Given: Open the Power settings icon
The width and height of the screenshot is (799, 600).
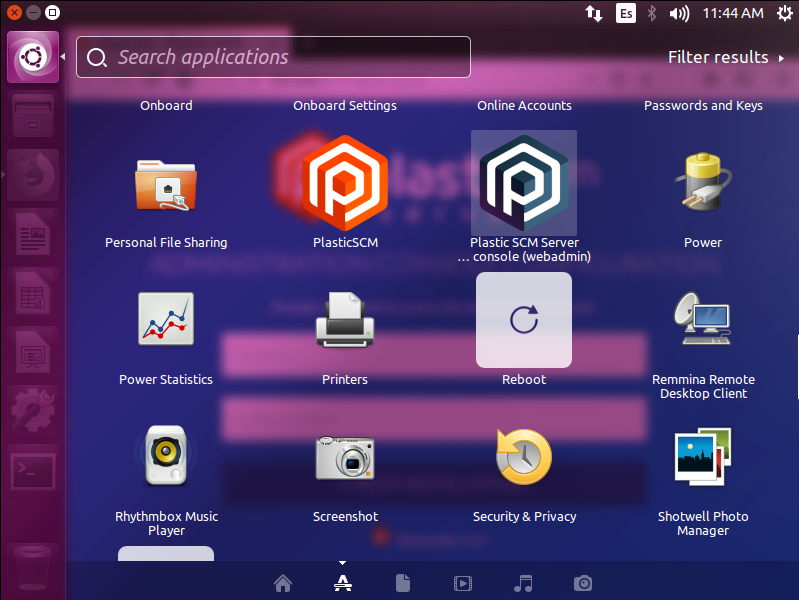Looking at the screenshot, I should [703, 182].
